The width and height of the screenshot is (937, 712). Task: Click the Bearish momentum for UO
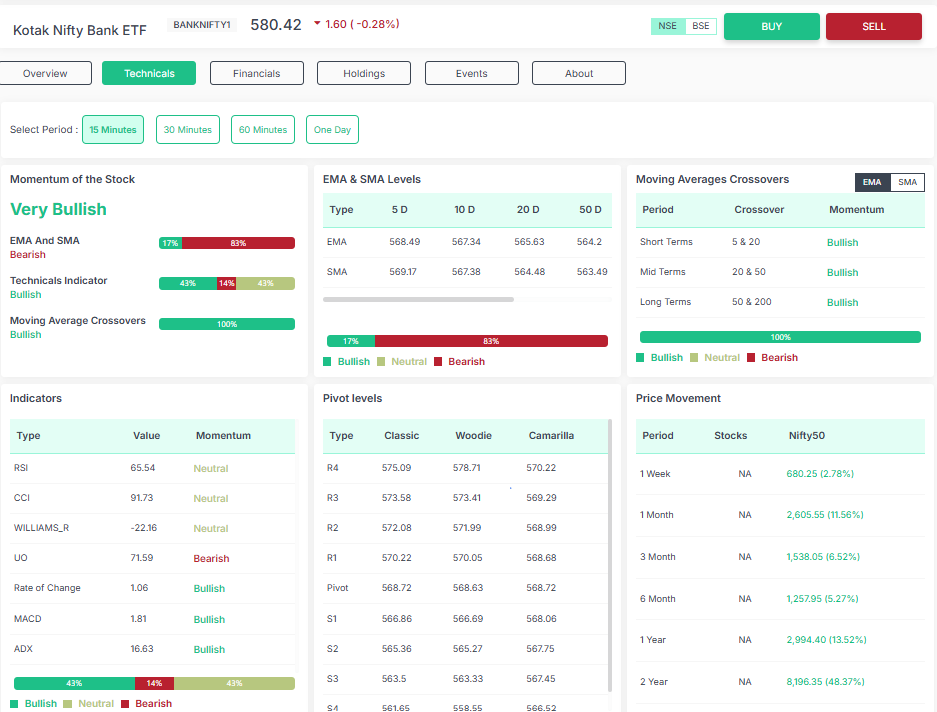(x=212, y=558)
